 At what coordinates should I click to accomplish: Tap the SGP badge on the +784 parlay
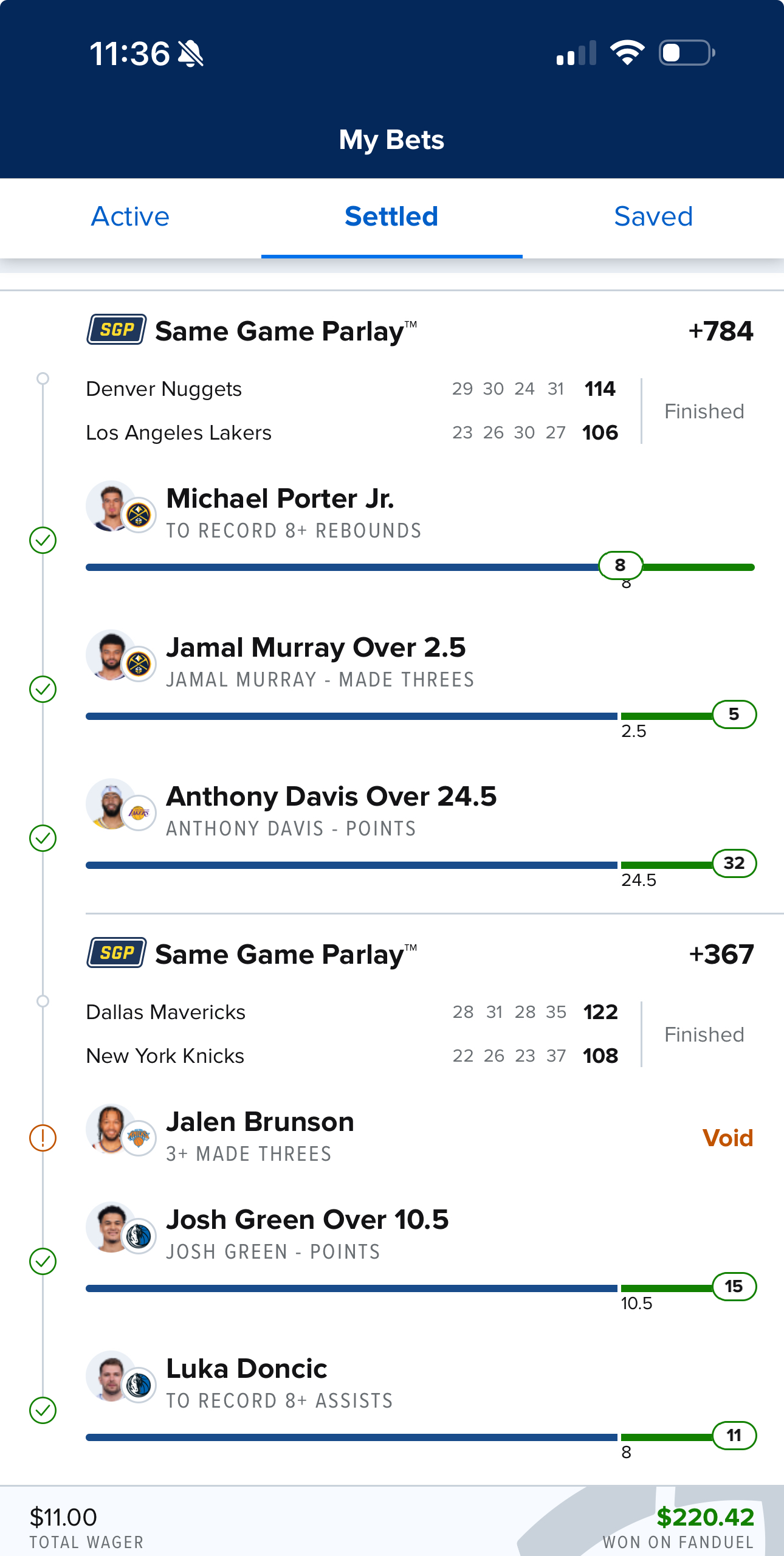click(116, 330)
